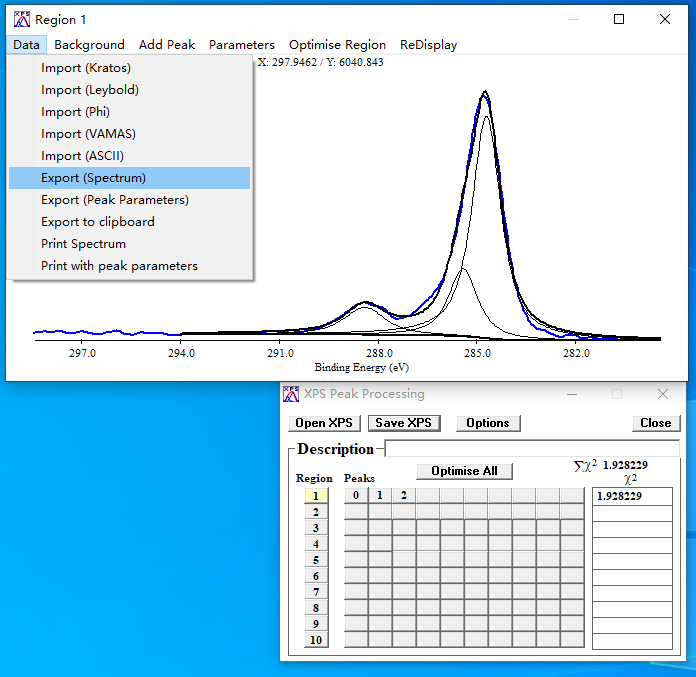Close XPS Peak Processing with the X
This screenshot has width=696, height=677.
663,394
